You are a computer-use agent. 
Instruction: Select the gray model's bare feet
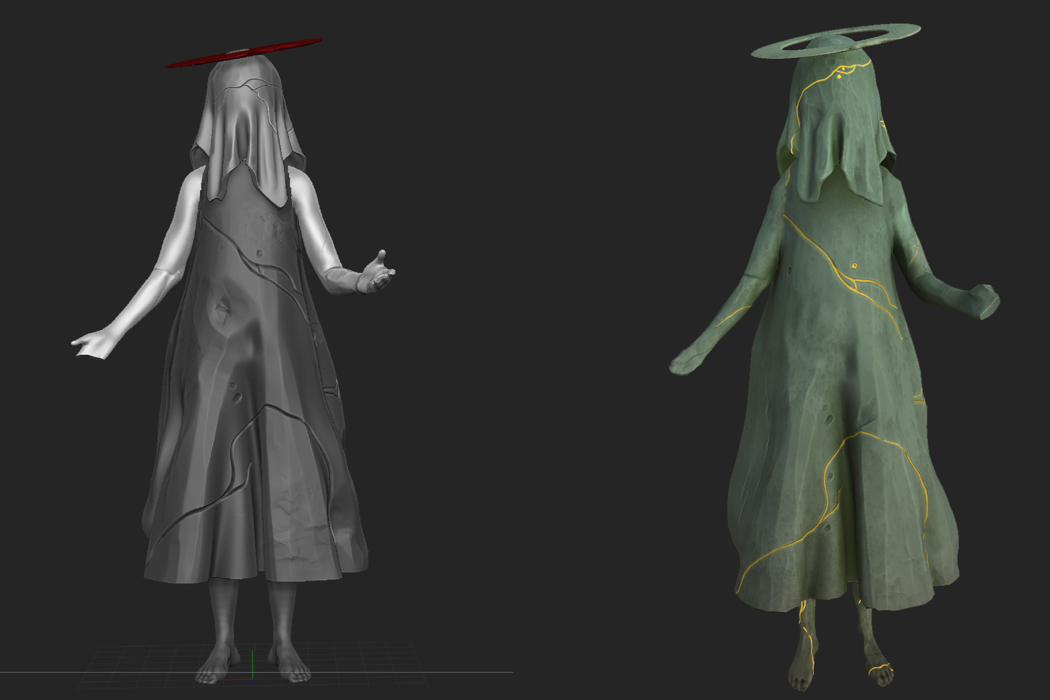[247, 660]
